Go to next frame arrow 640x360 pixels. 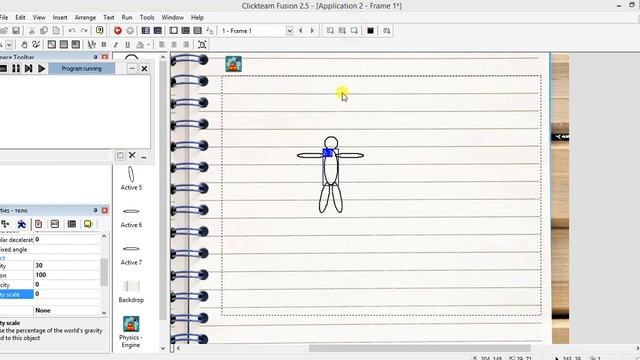(312, 31)
